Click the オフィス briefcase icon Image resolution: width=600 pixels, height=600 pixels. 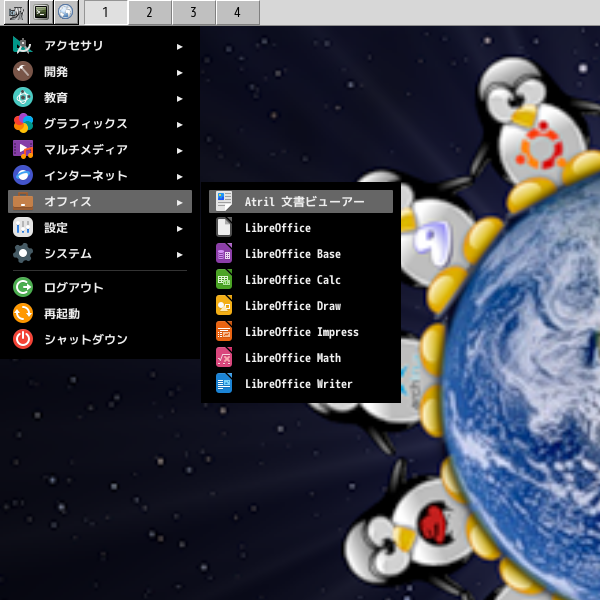pos(23,202)
